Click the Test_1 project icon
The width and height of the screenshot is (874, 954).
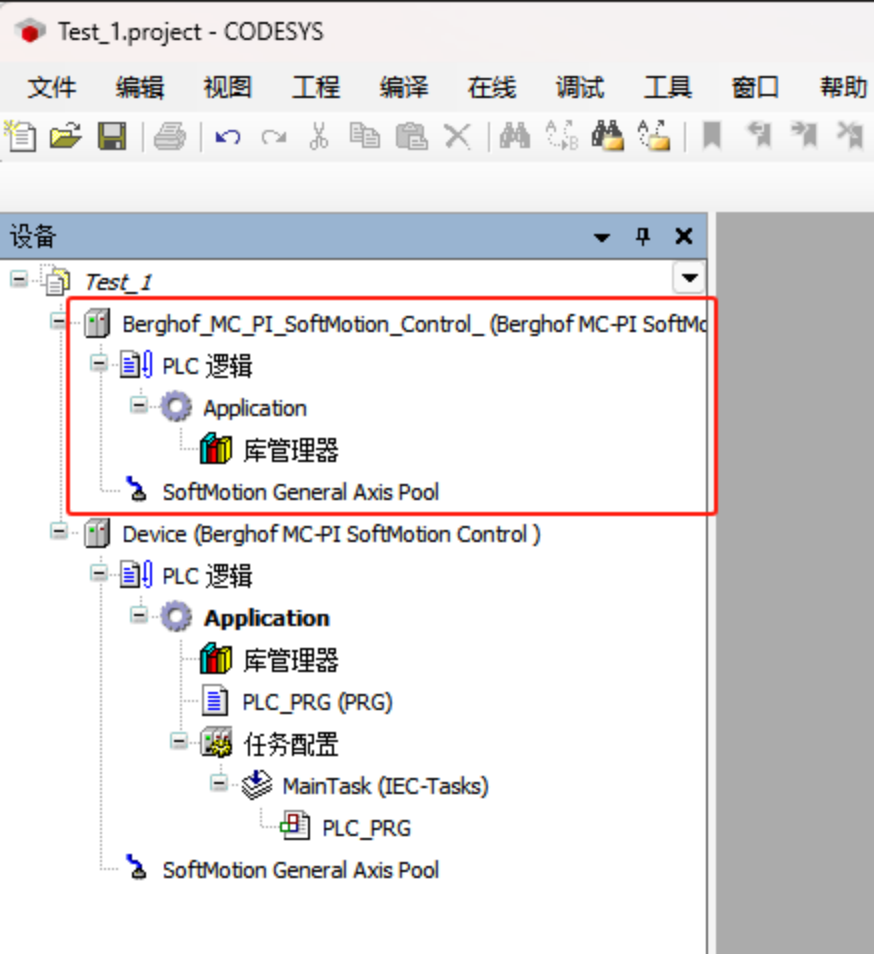click(57, 281)
